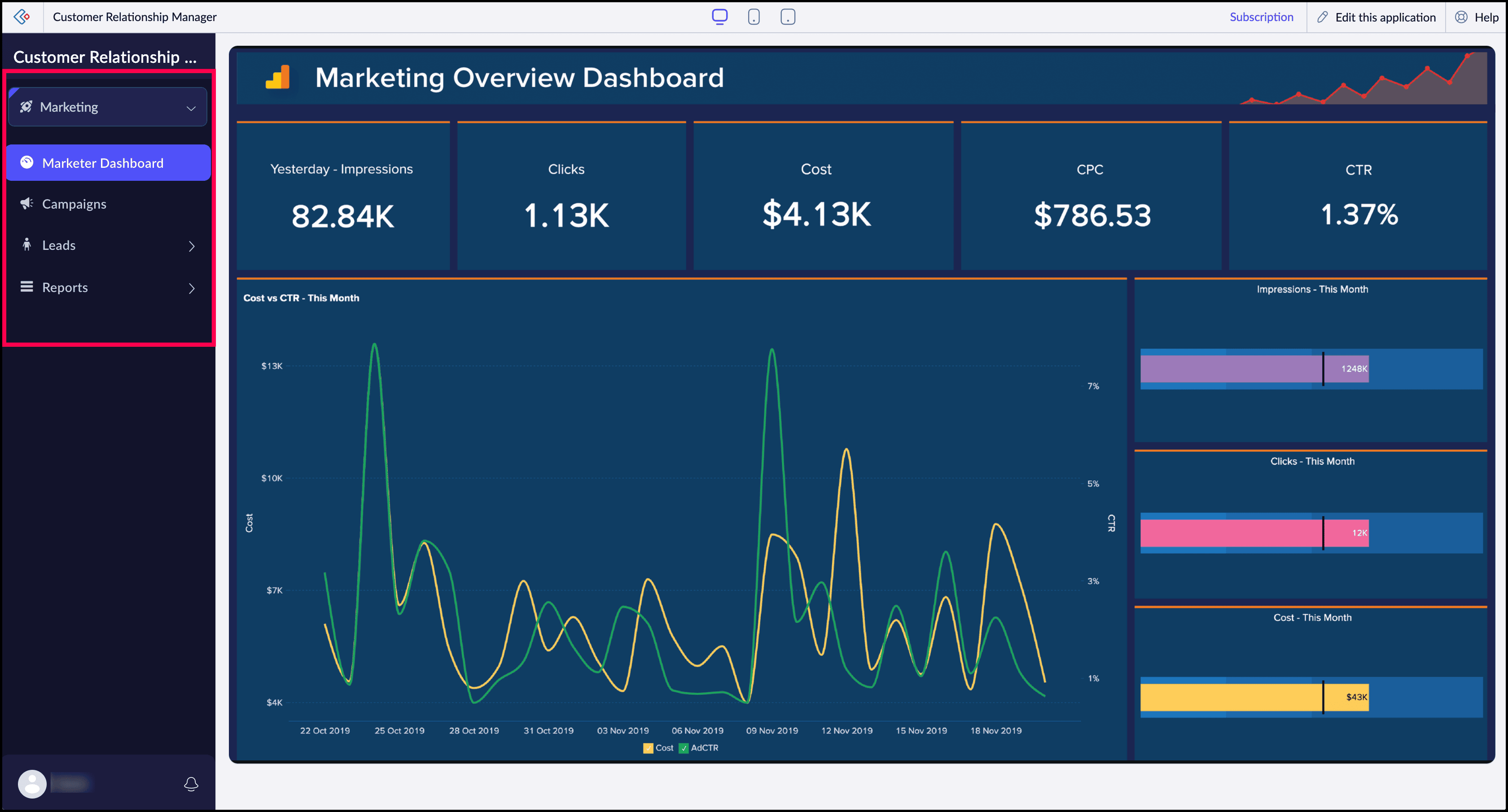Open the Subscription link
Screen dimensions: 1508x812
pyautogui.click(x=1261, y=17)
